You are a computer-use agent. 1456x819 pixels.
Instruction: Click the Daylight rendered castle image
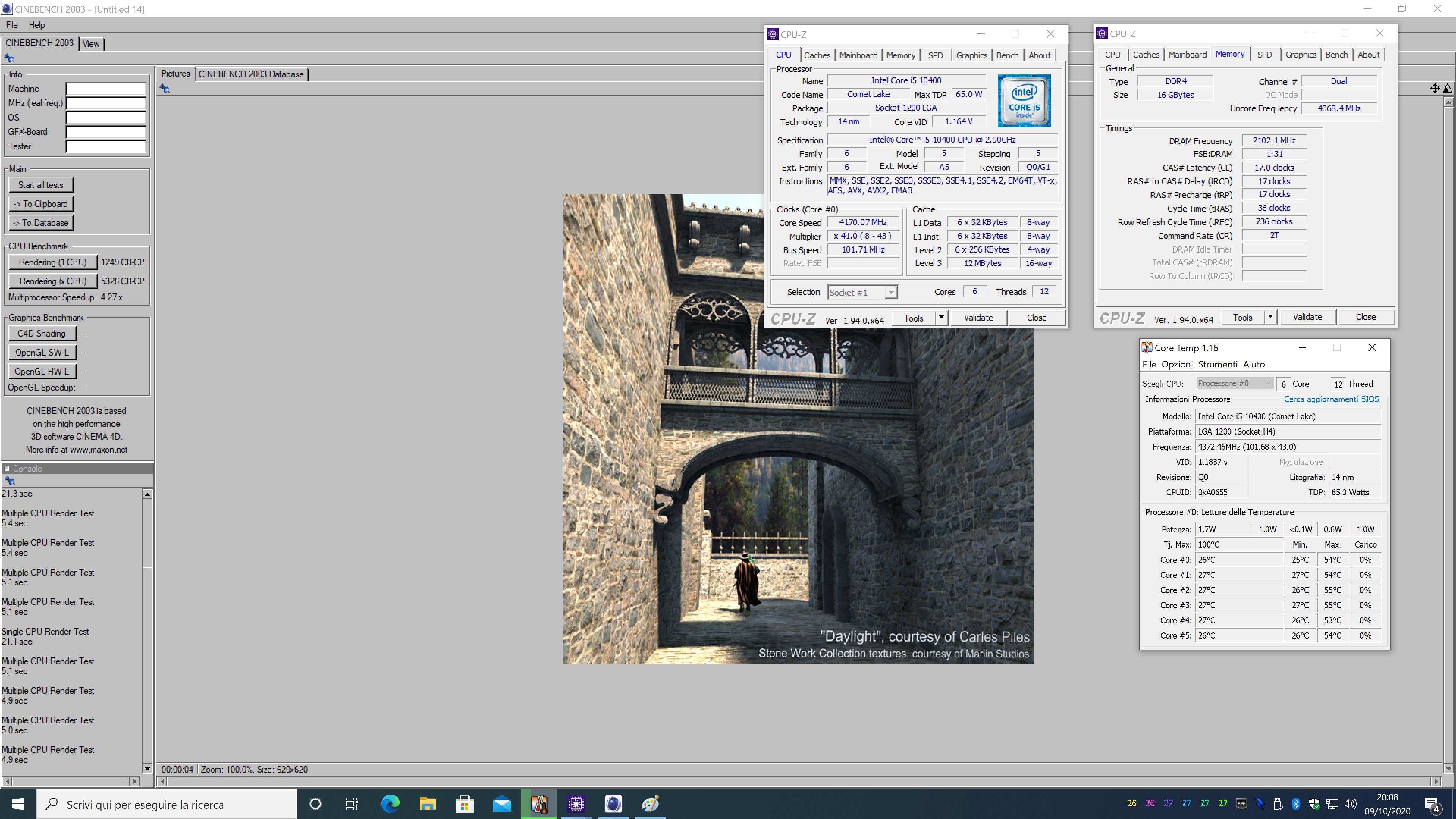point(798,429)
